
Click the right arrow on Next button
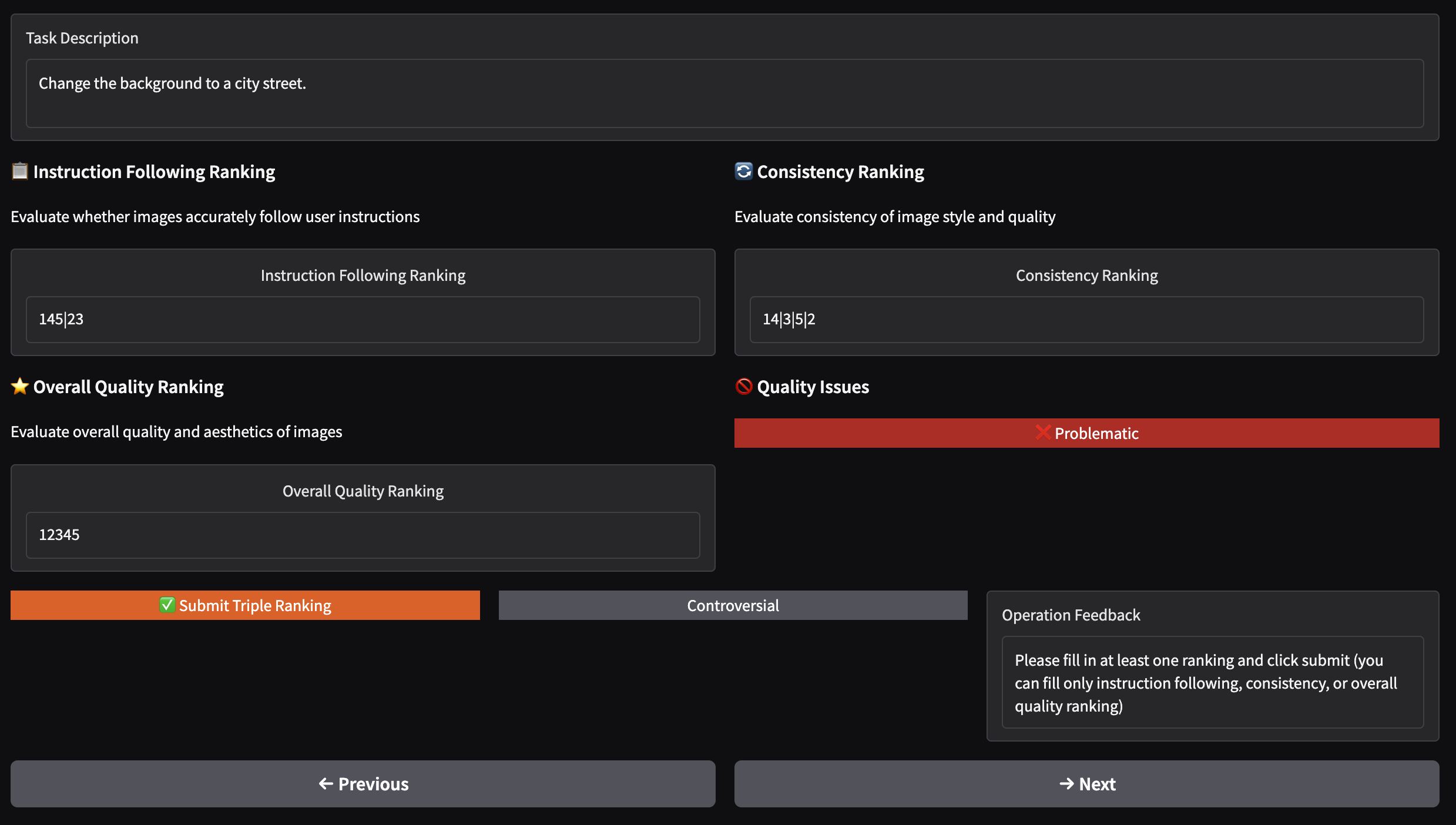click(x=1066, y=783)
